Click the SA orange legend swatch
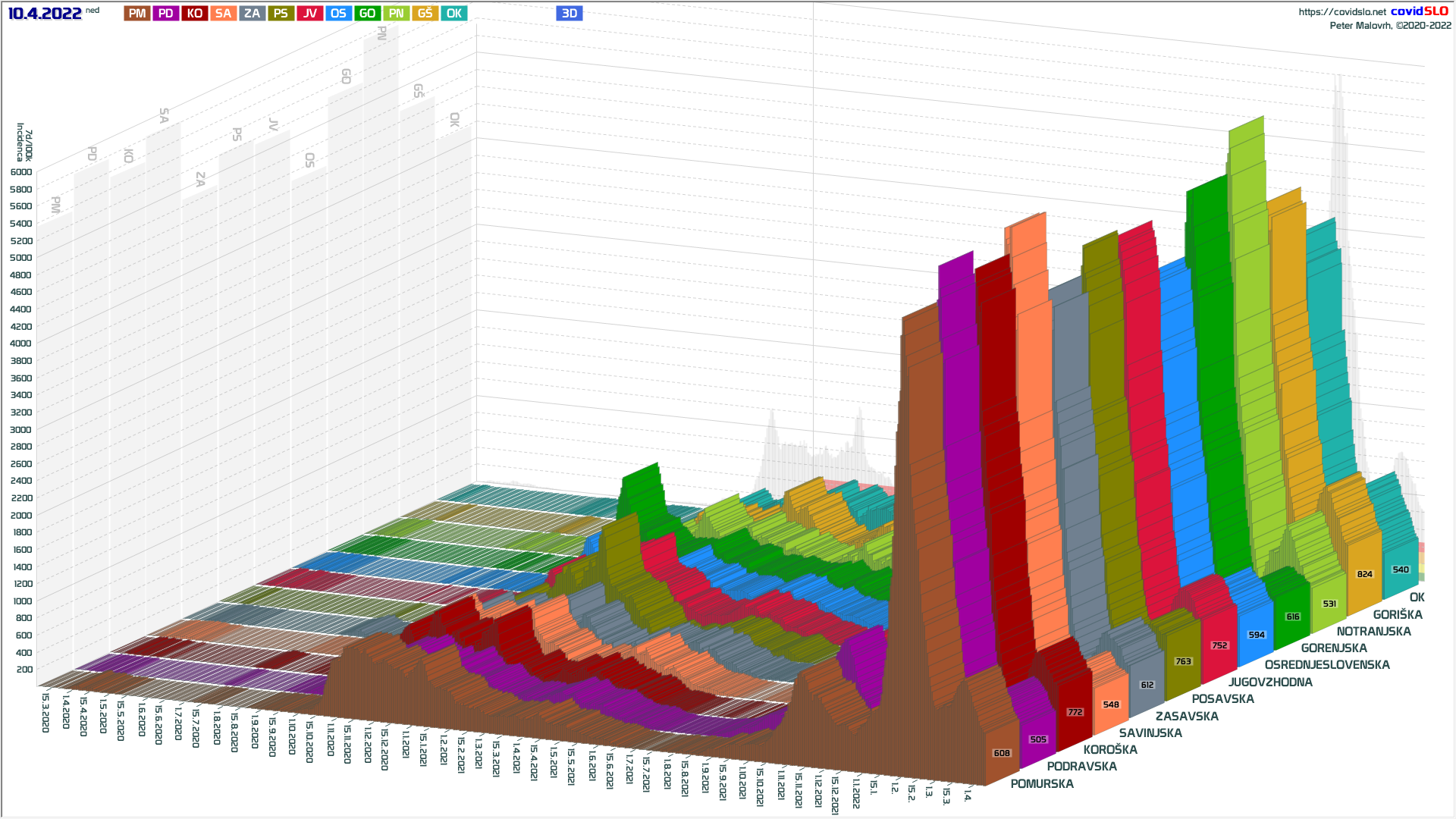Viewport: 1456px width, 819px height. pyautogui.click(x=223, y=14)
